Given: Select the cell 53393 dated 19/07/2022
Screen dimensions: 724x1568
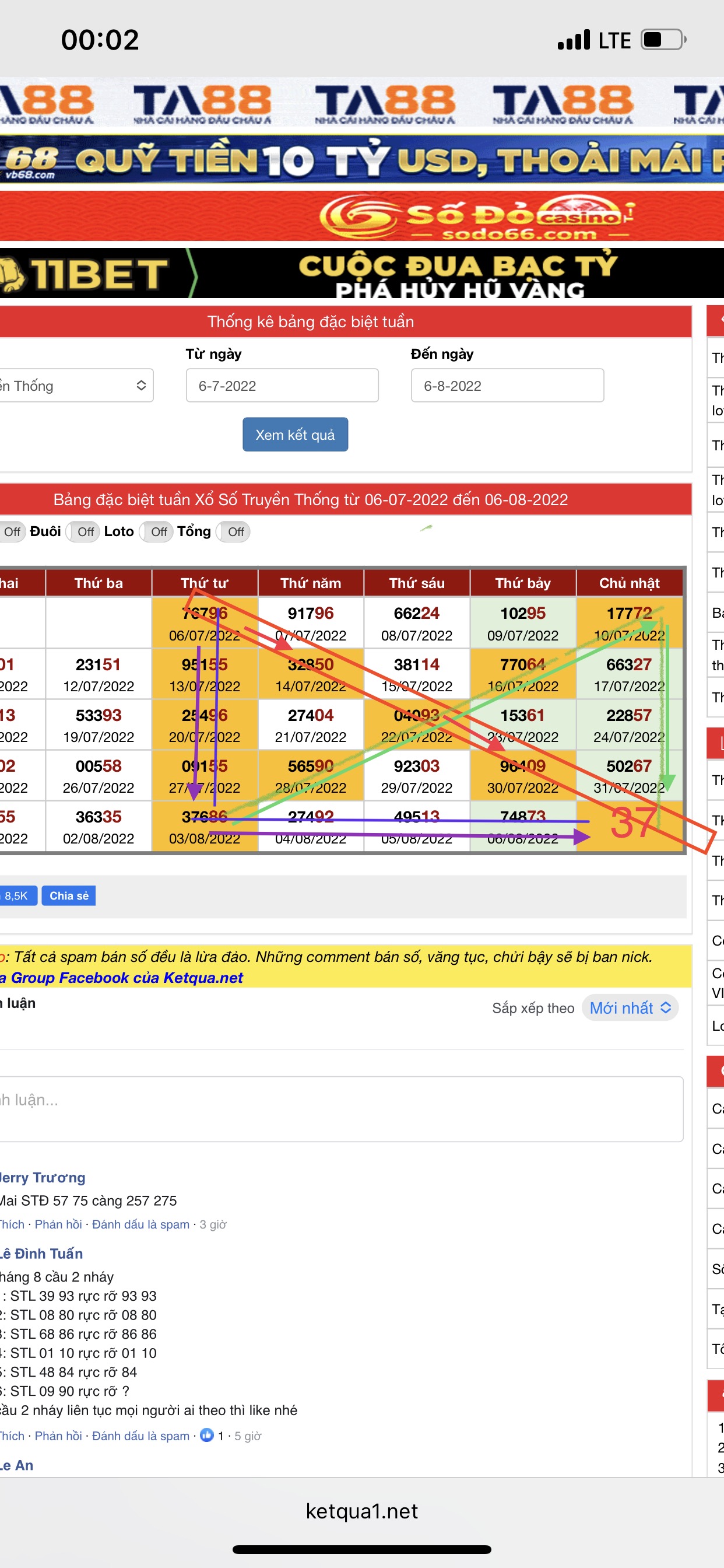Looking at the screenshot, I should coord(99,725).
